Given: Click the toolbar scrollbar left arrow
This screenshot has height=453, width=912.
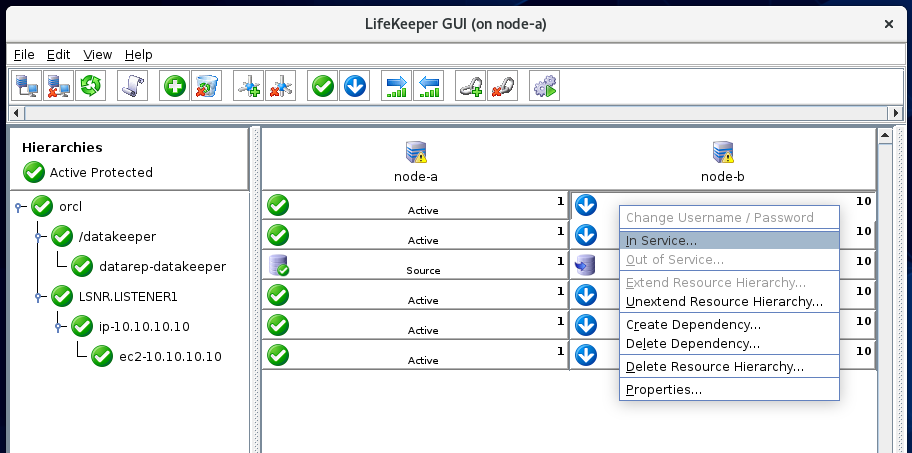Looking at the screenshot, I should click(x=16, y=113).
